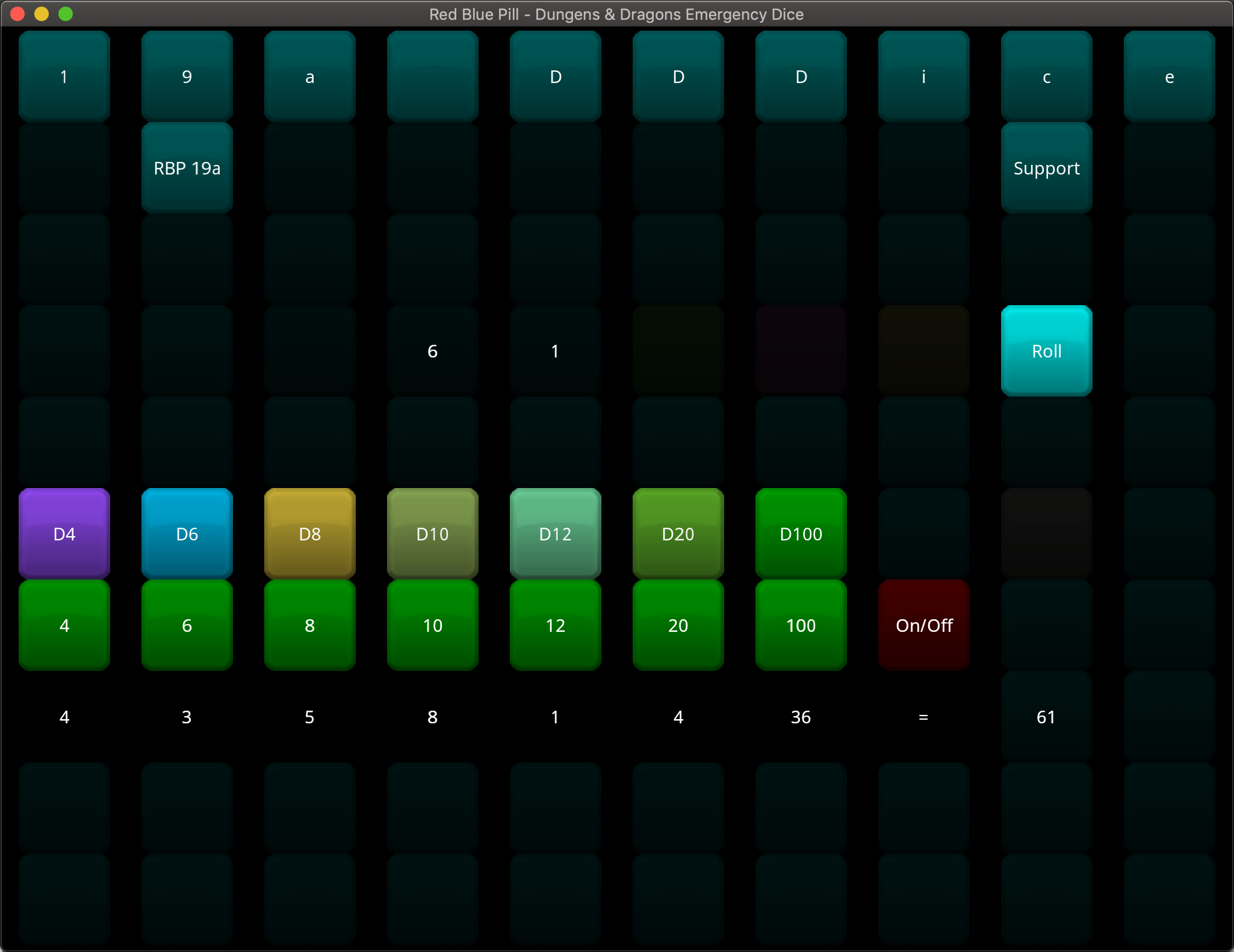Click the RBP 19a button
Viewport: 1234px width, 952px height.
click(187, 168)
